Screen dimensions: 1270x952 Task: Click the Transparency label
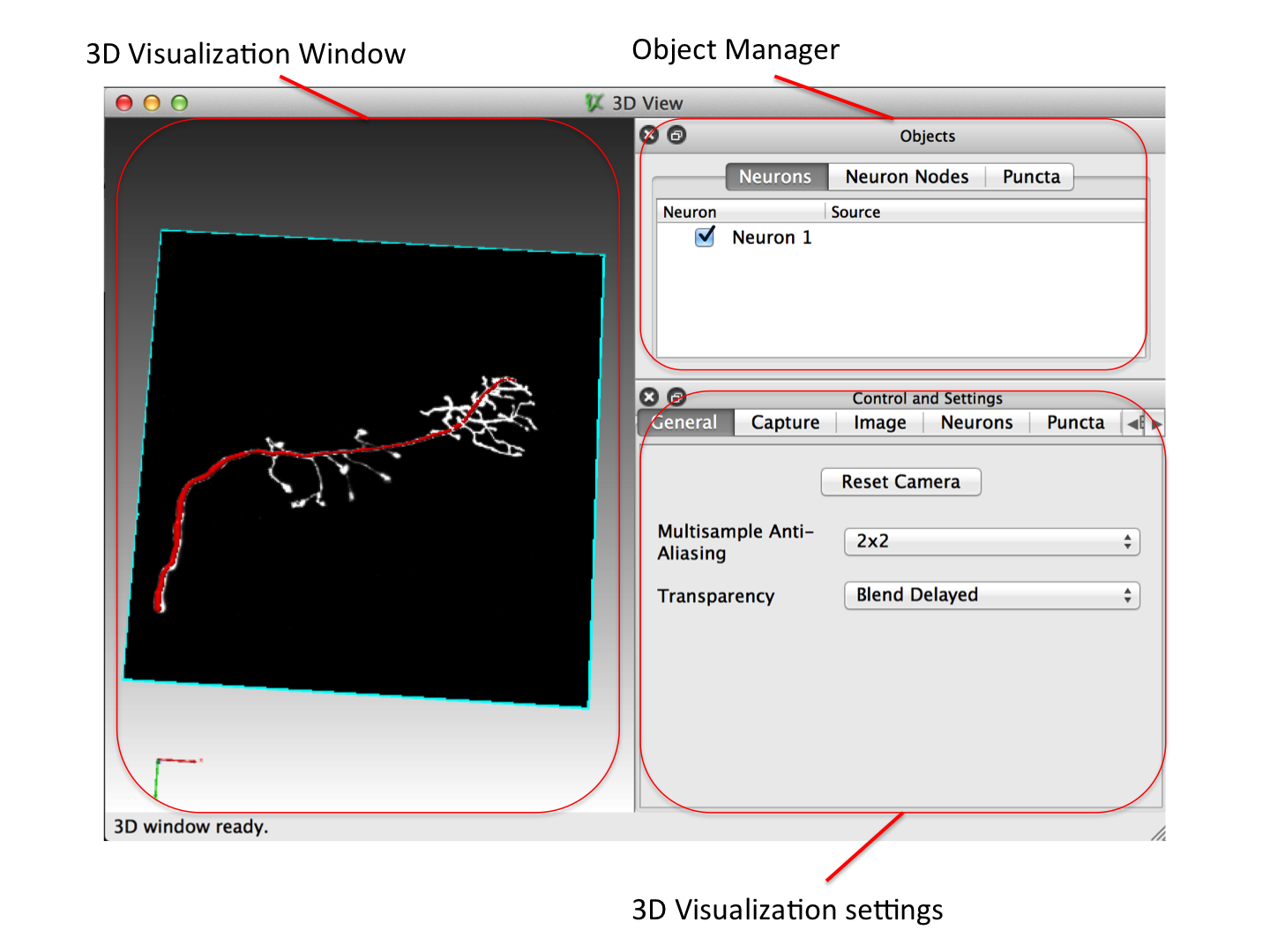[715, 596]
